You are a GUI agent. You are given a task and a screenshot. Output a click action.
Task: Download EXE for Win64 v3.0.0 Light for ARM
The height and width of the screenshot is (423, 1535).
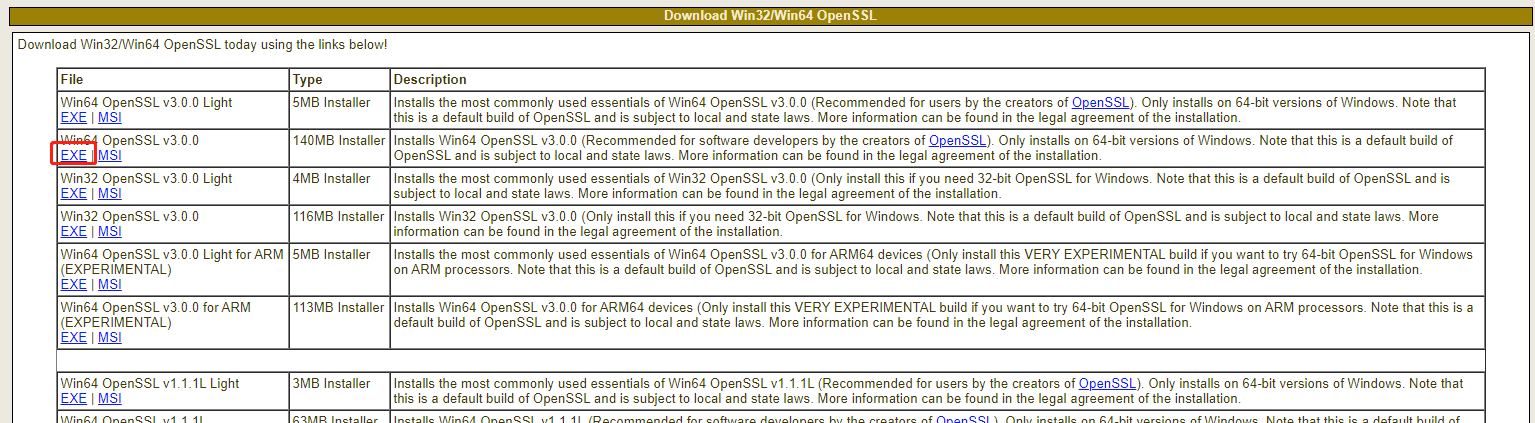[73, 285]
